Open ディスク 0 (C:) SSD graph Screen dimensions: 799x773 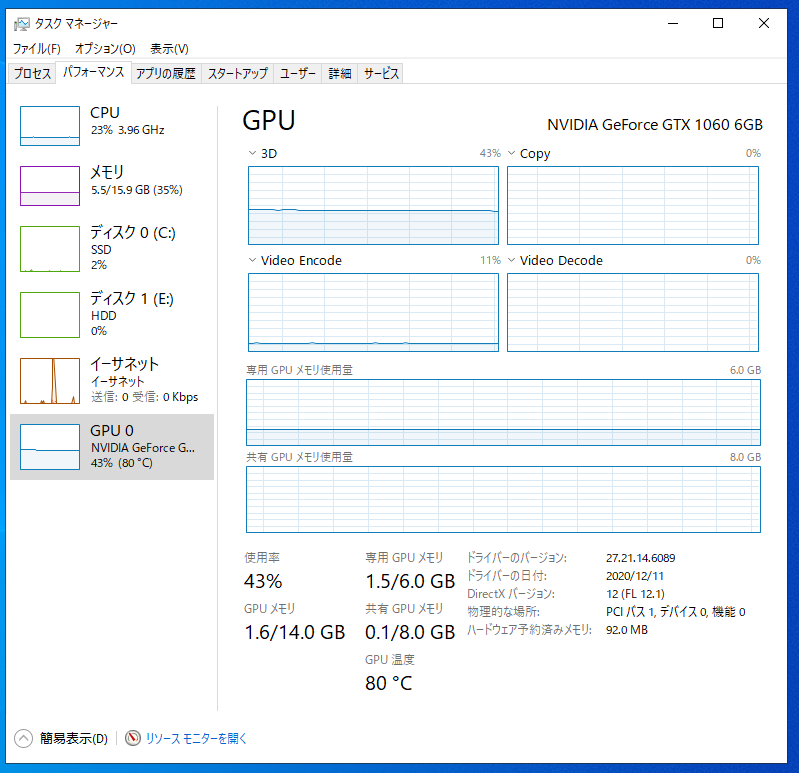point(50,249)
